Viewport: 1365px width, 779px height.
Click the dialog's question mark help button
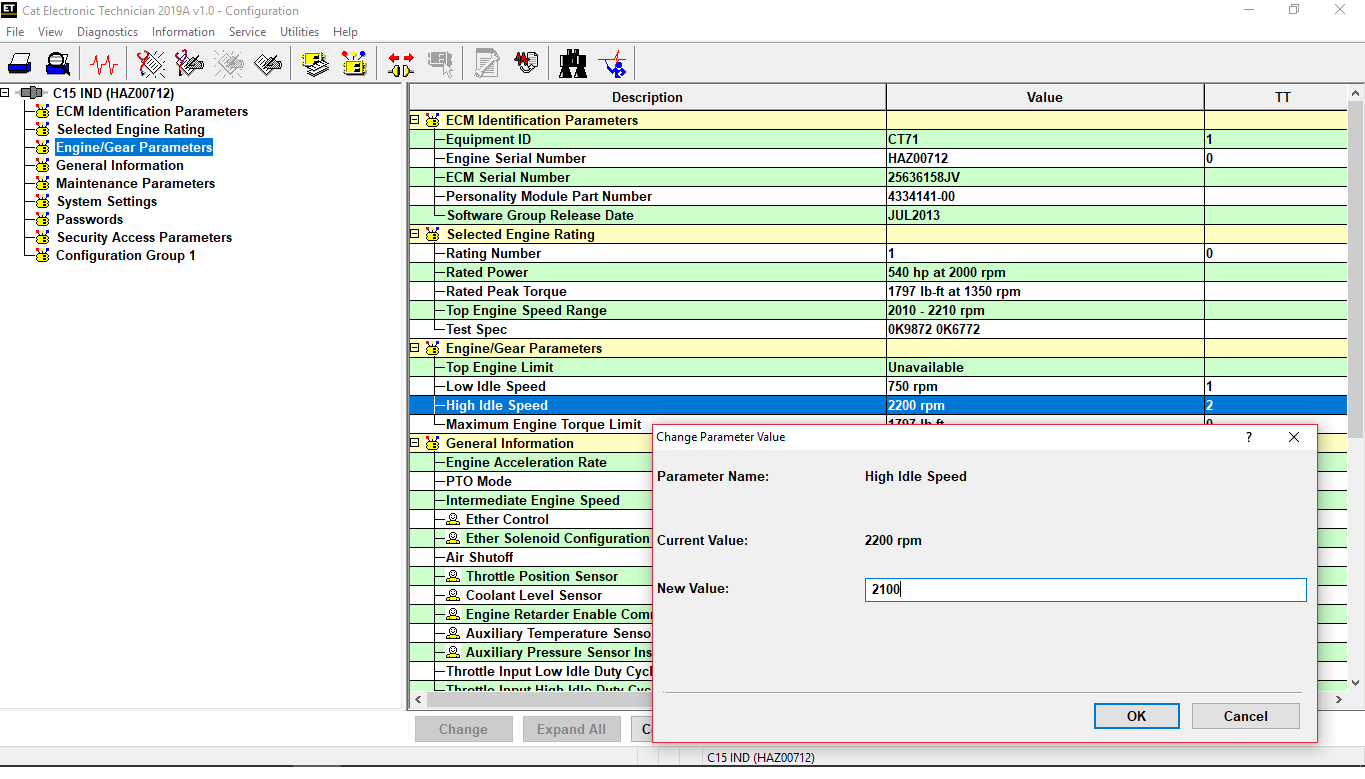pos(1249,437)
